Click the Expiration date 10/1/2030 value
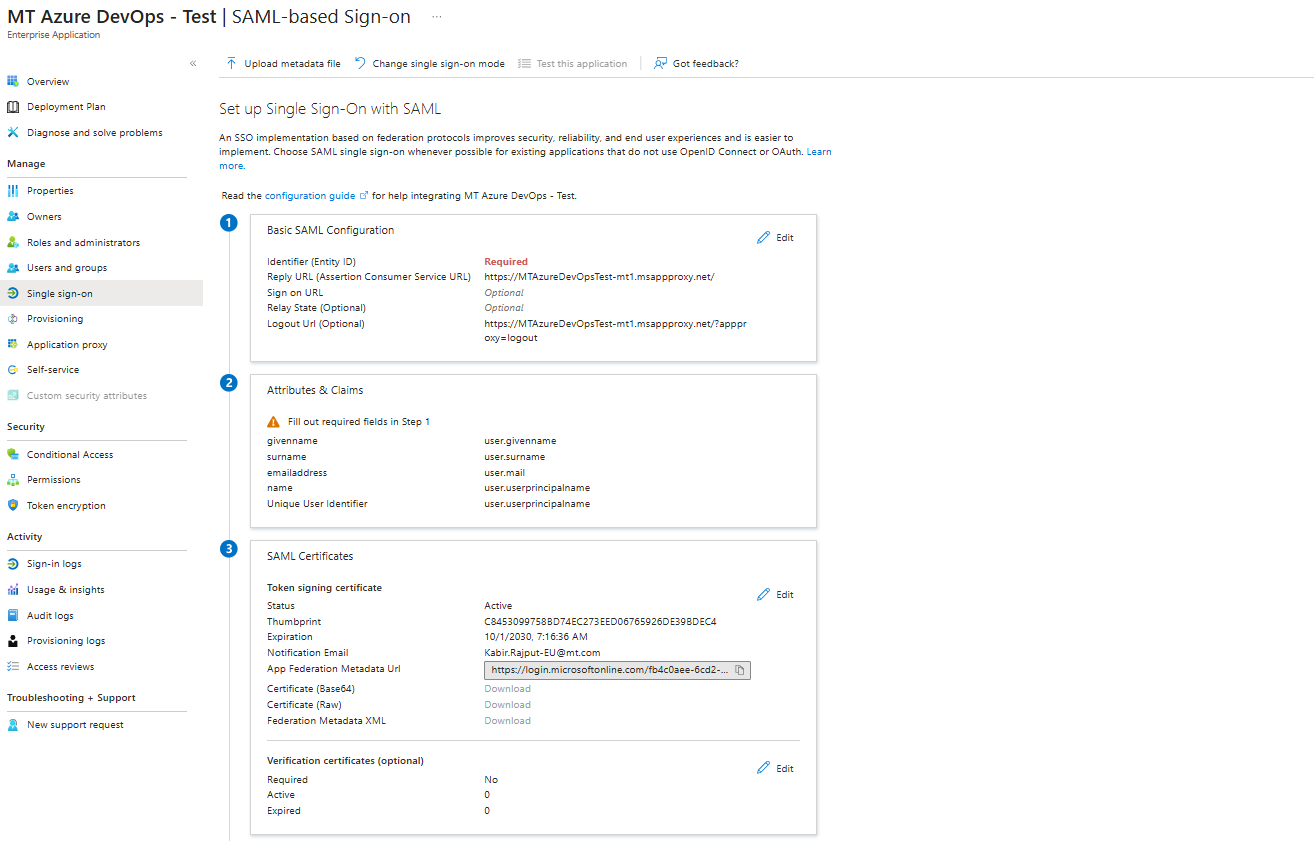Screen dimensions: 1314x841 536,637
